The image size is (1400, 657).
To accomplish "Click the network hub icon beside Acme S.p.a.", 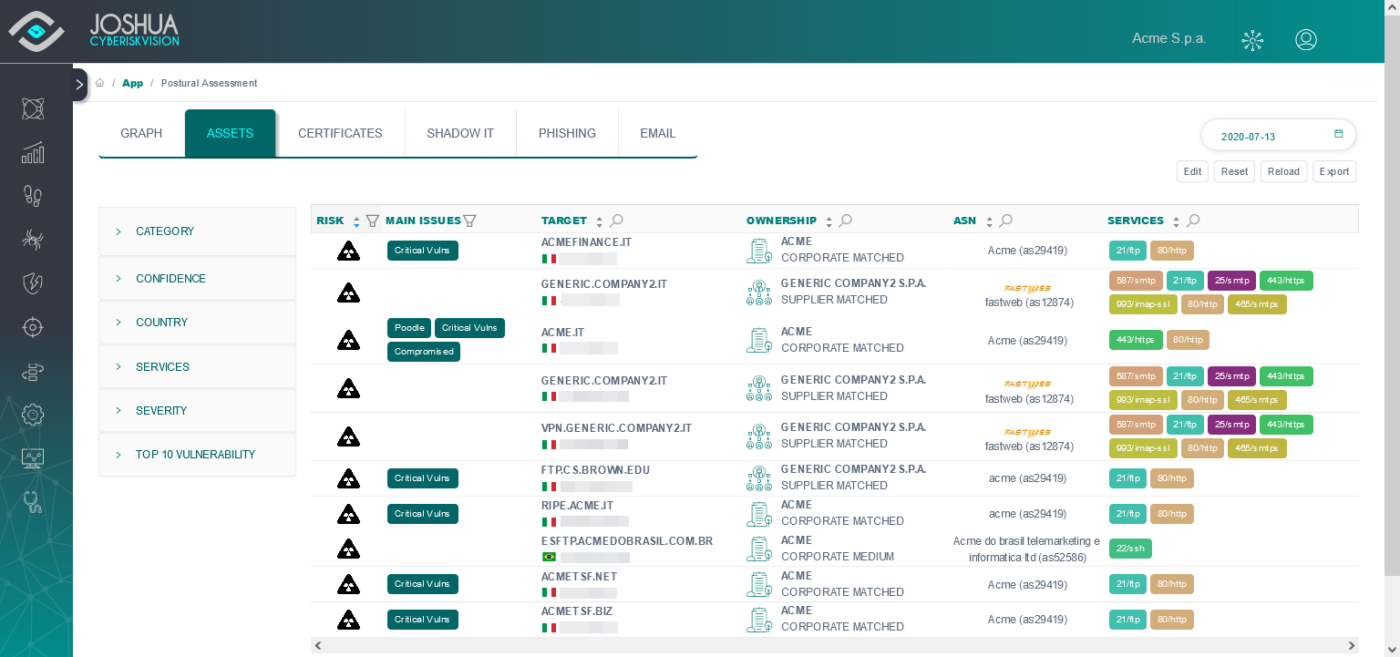I will click(x=1252, y=40).
